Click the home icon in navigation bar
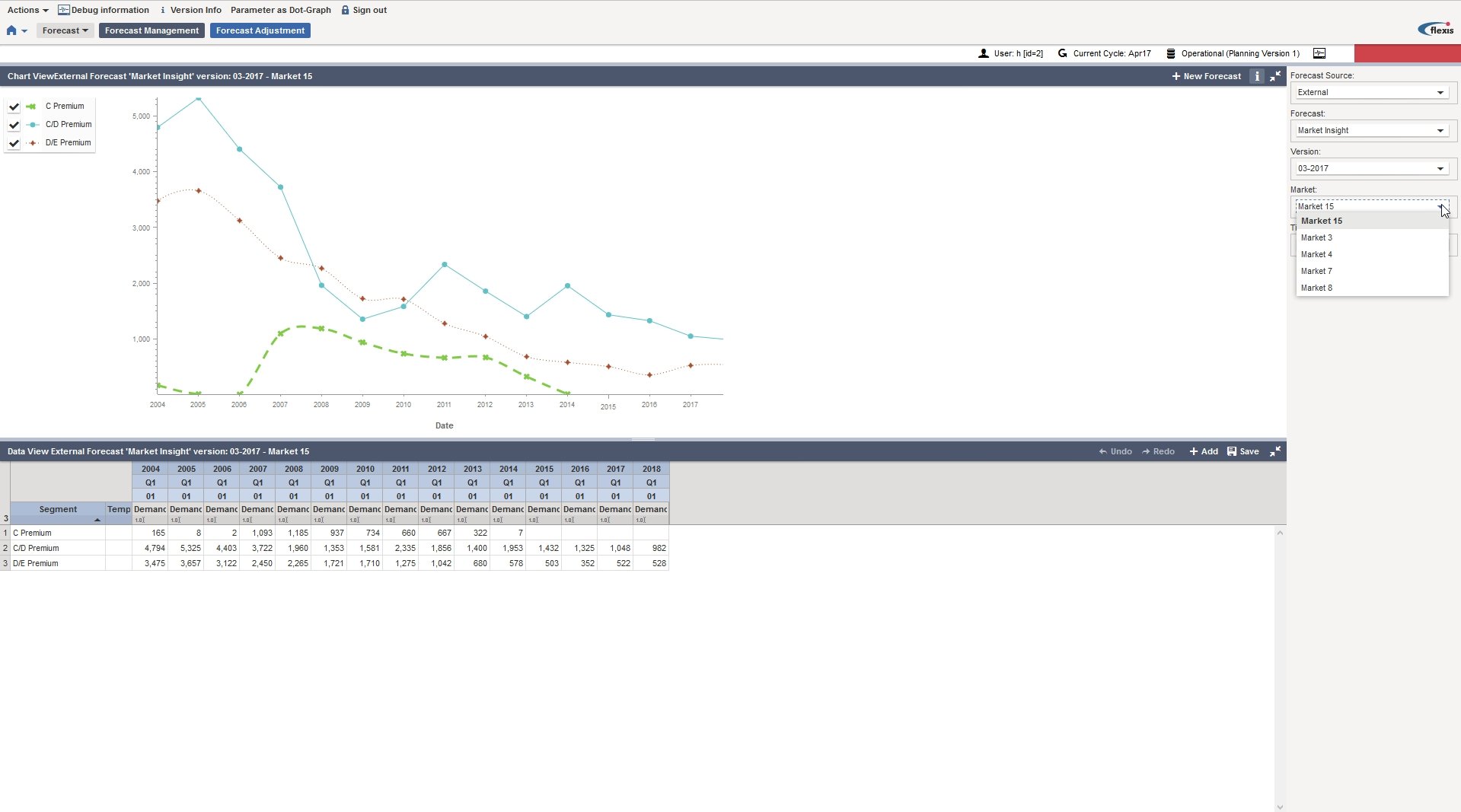 [11, 30]
